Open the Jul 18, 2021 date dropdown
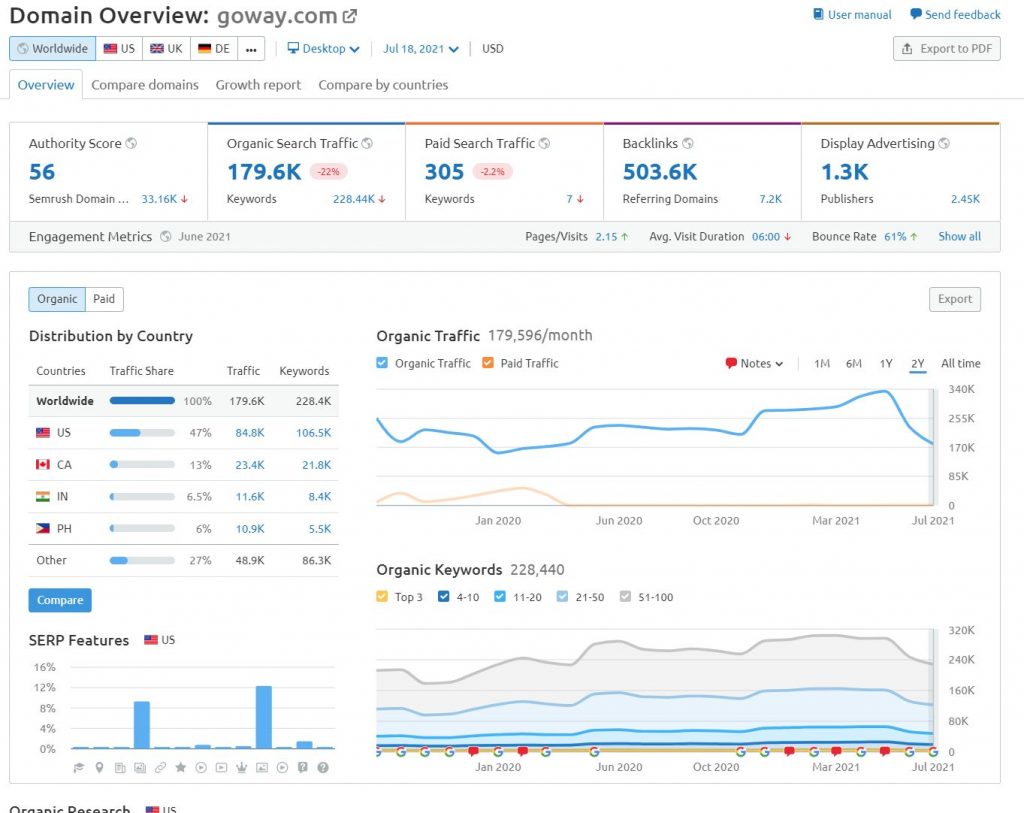The image size is (1024, 813). [x=421, y=49]
